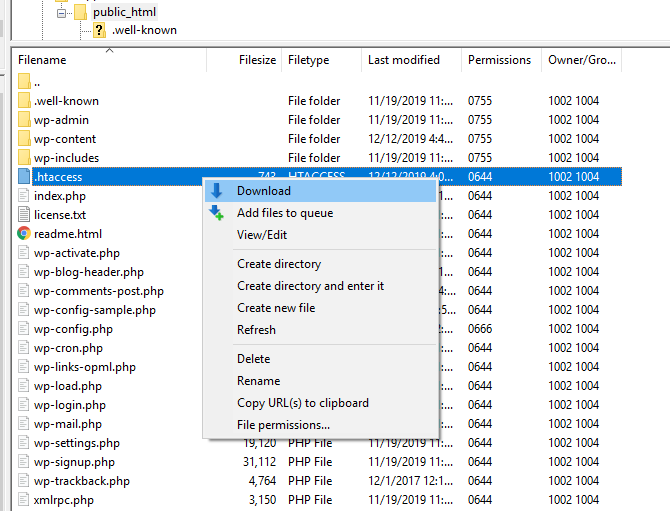Select File permissions... menu entry

(x=283, y=425)
